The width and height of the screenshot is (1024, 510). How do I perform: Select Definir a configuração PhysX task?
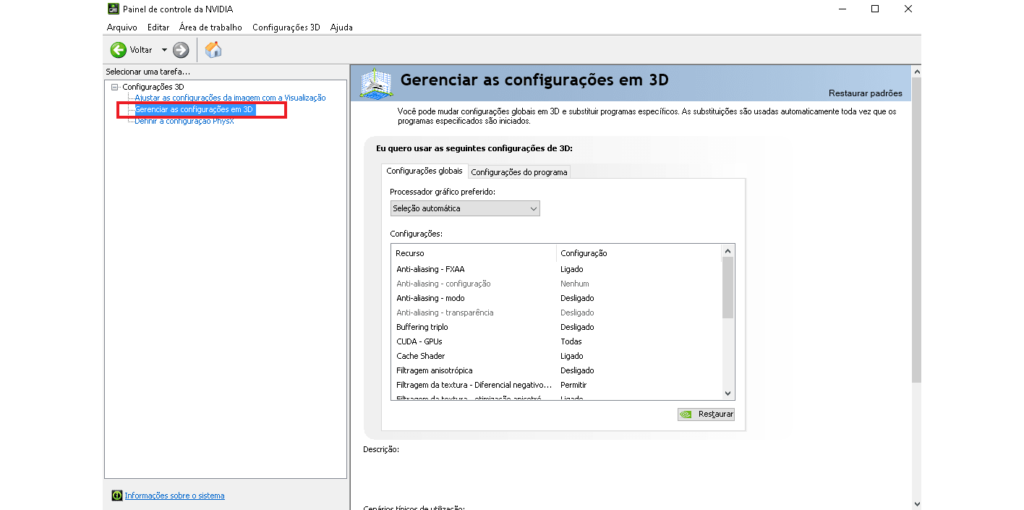(184, 121)
